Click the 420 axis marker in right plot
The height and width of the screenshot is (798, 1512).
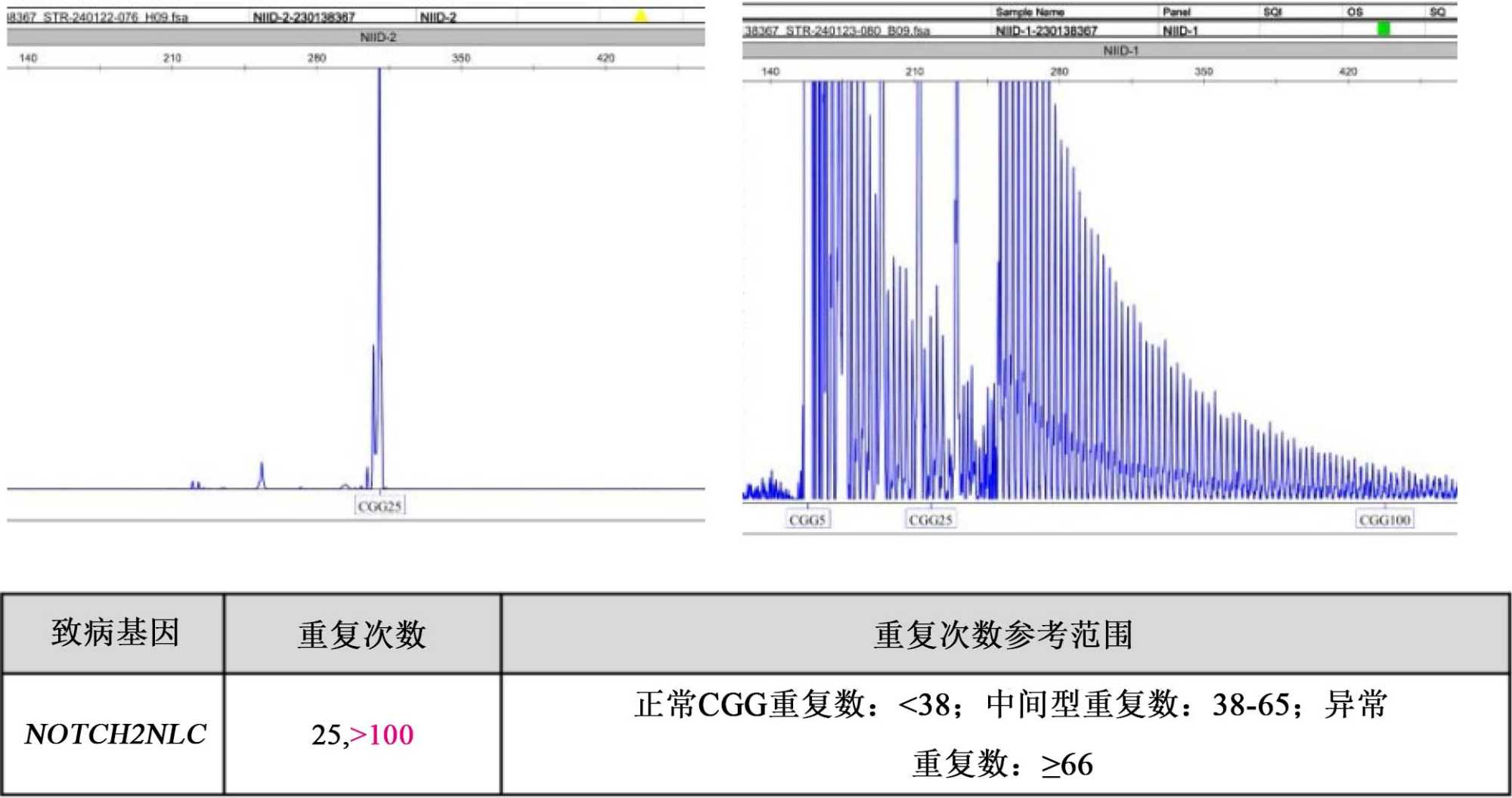point(1348,72)
